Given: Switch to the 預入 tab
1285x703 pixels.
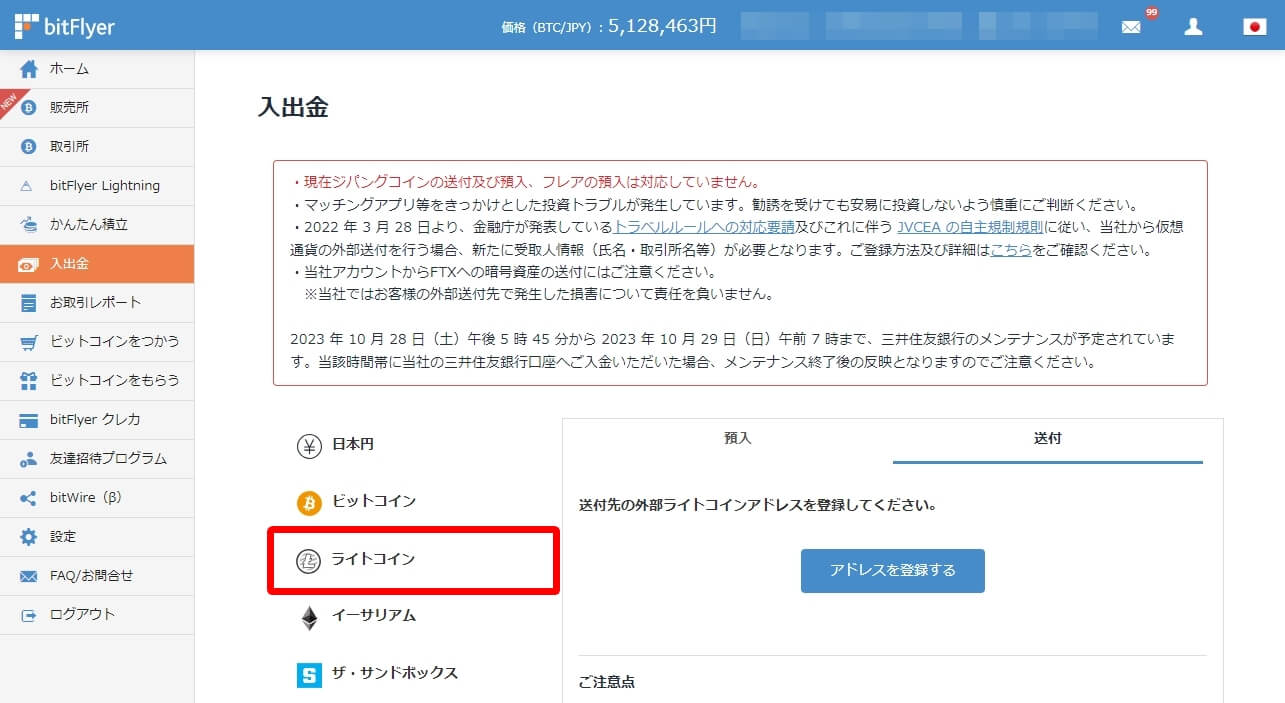Looking at the screenshot, I should (x=737, y=439).
